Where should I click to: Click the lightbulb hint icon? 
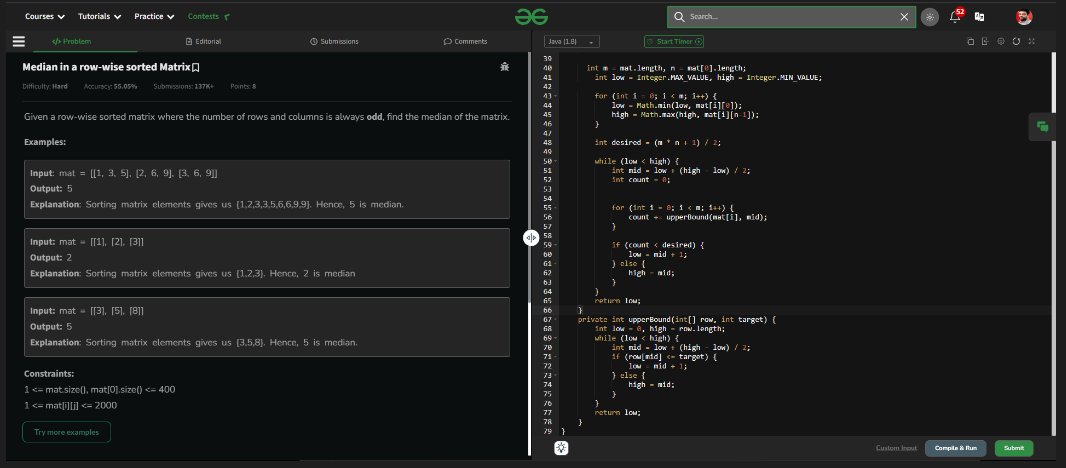[x=562, y=448]
